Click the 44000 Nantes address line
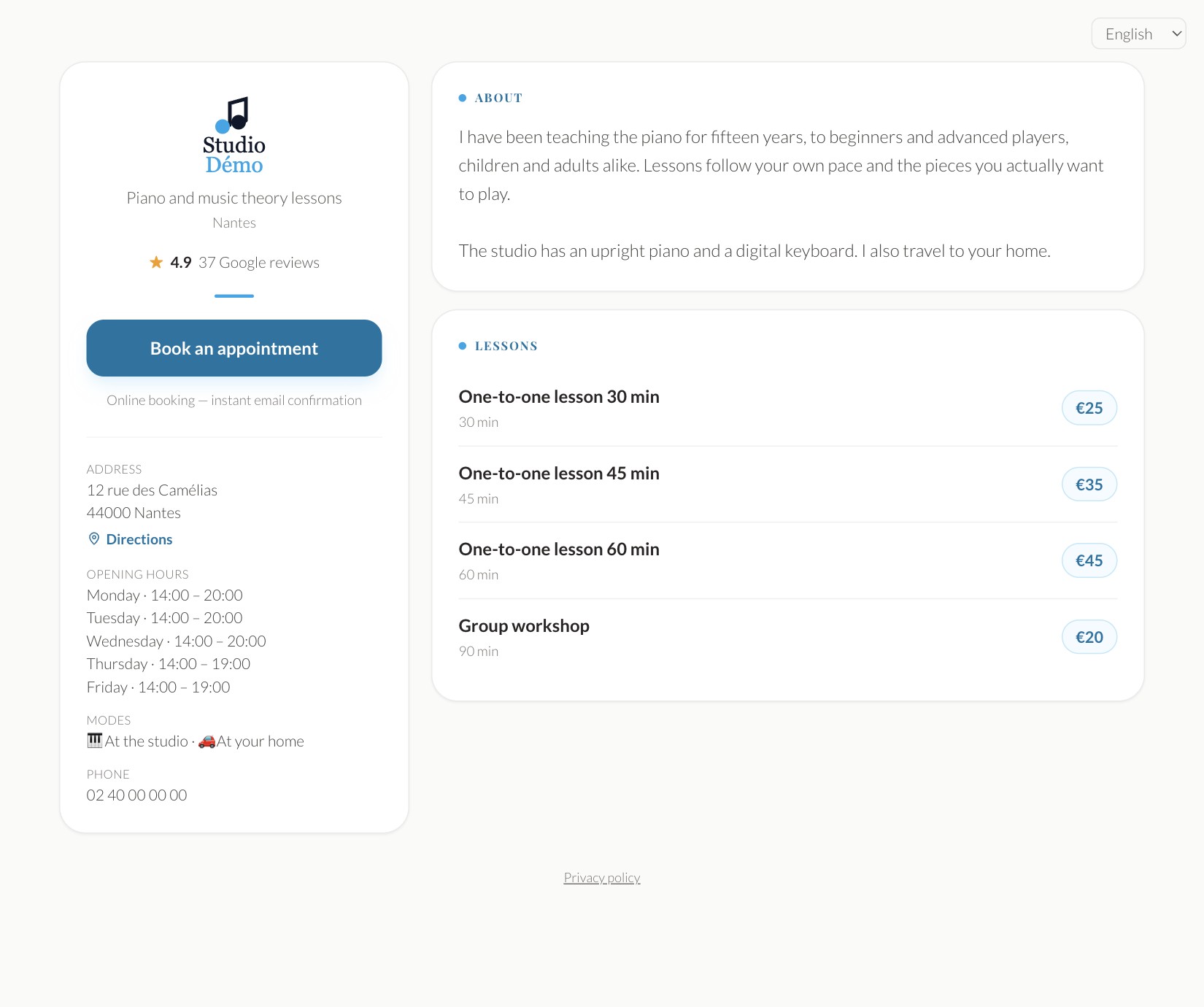The image size is (1204, 1007). 134,513
